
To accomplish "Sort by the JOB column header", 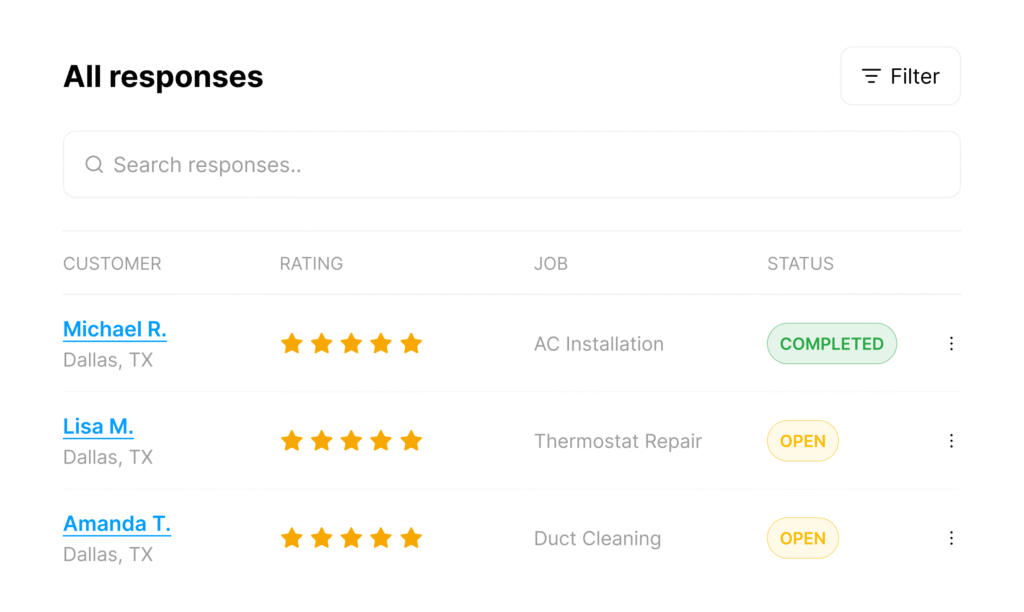I will (551, 263).
